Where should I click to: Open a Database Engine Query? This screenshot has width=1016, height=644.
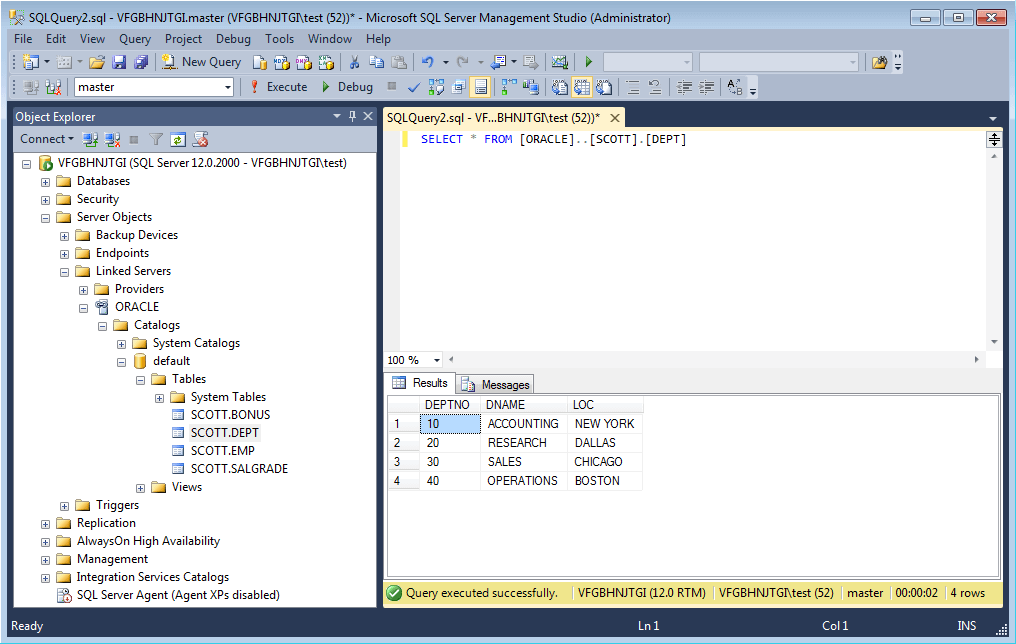point(260,62)
